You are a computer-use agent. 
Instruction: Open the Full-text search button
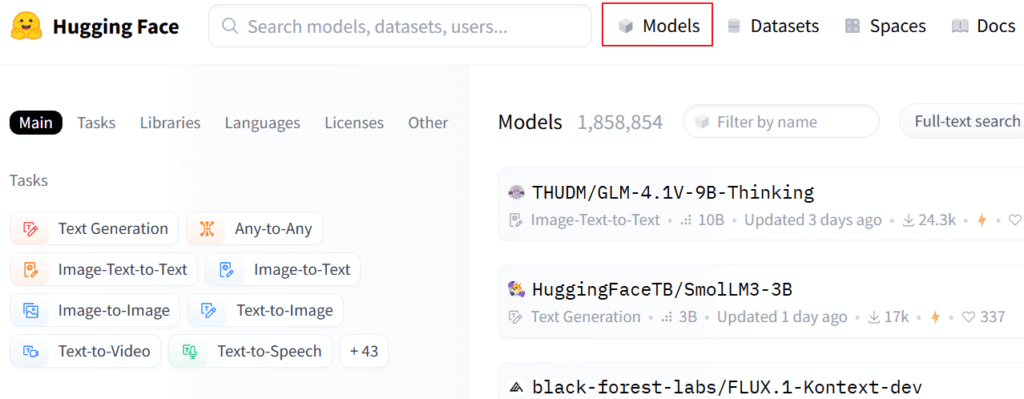(961, 121)
